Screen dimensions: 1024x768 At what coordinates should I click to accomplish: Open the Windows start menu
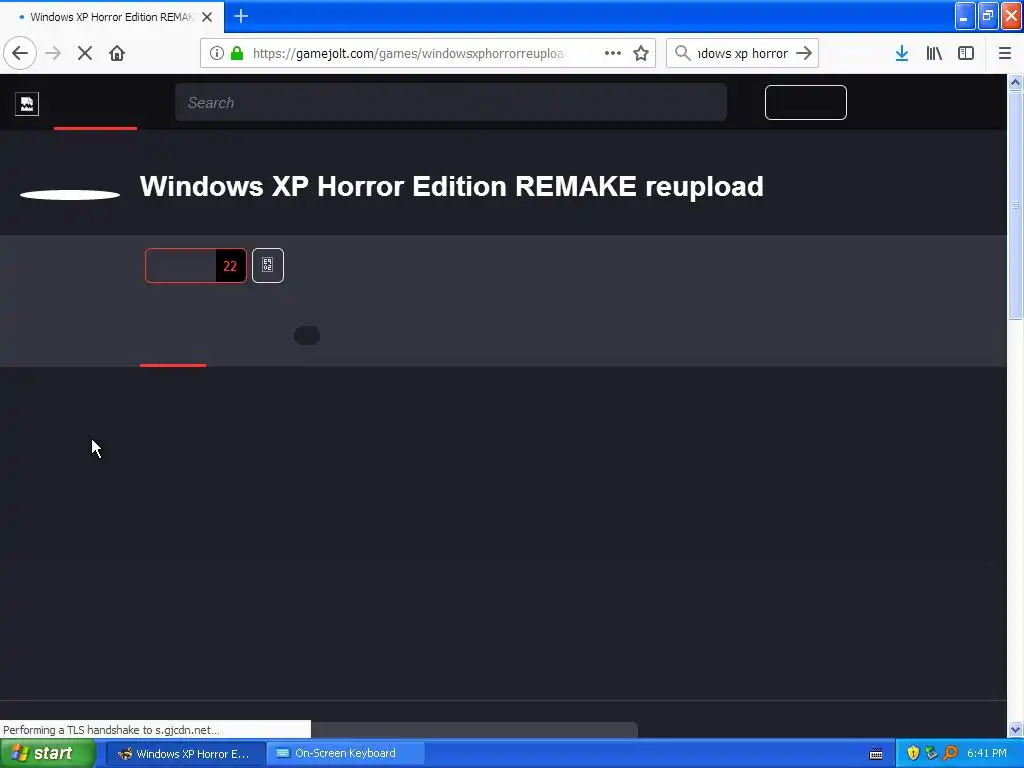point(48,753)
